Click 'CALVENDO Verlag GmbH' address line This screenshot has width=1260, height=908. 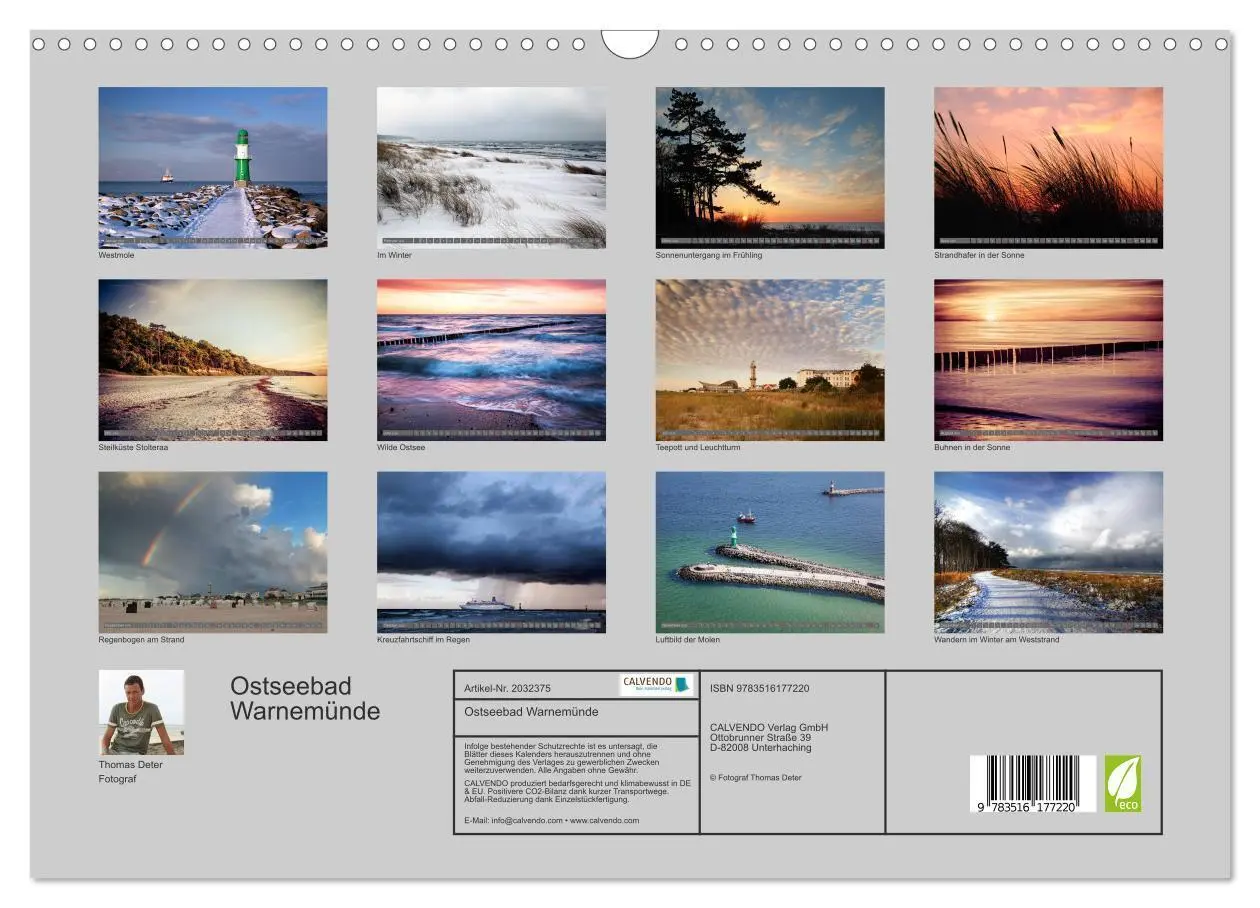click(769, 727)
